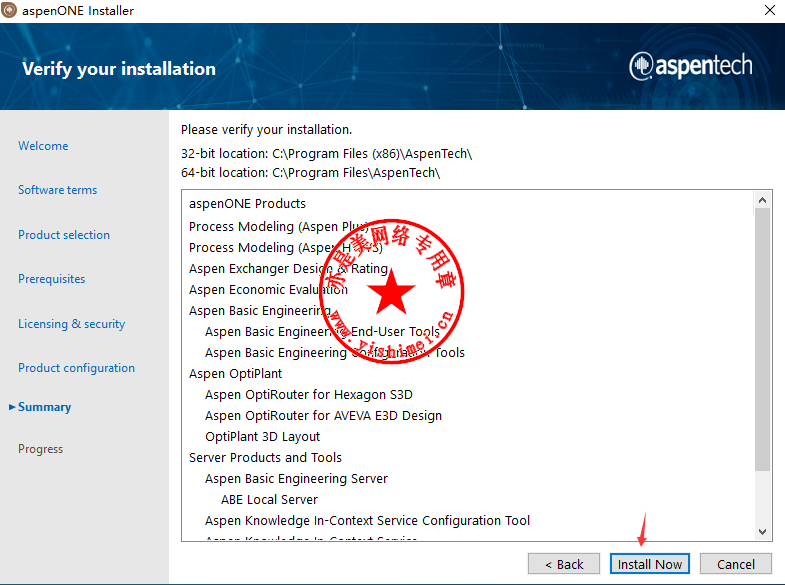
Task: Click the product list scroll up arrow
Action: pos(762,200)
